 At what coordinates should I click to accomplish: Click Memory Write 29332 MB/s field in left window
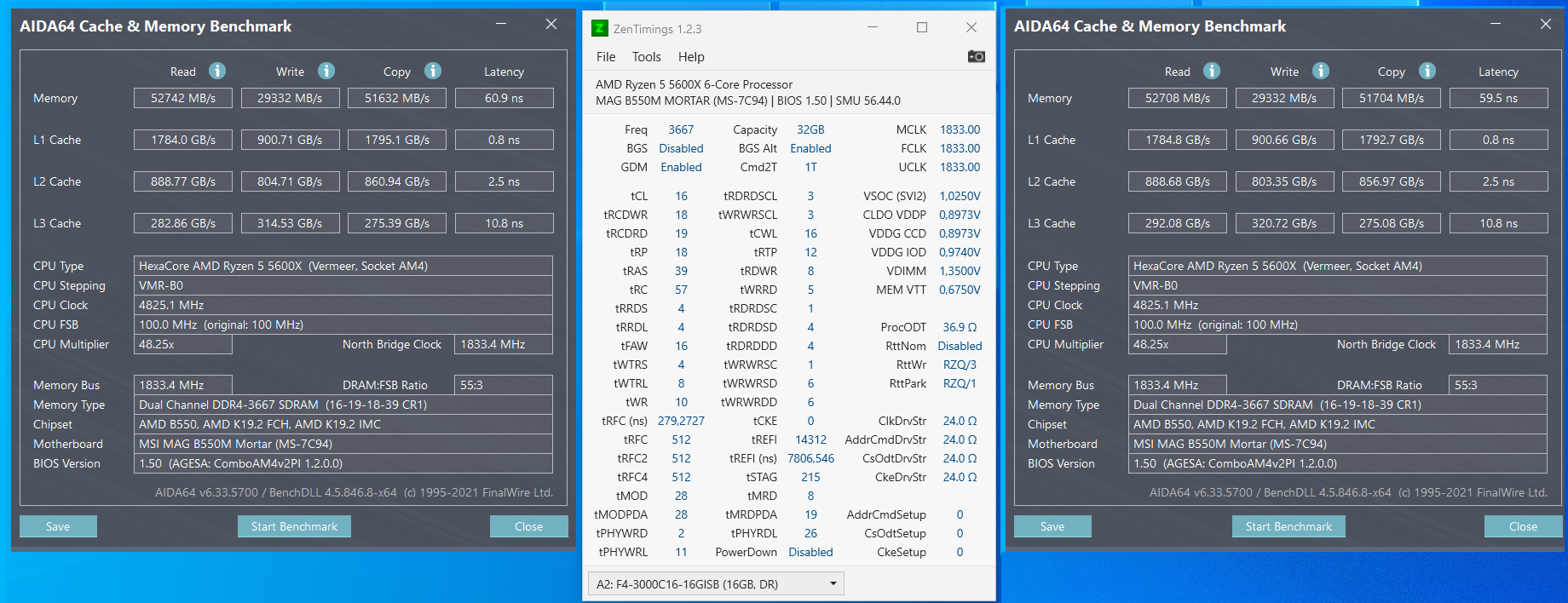coord(290,98)
